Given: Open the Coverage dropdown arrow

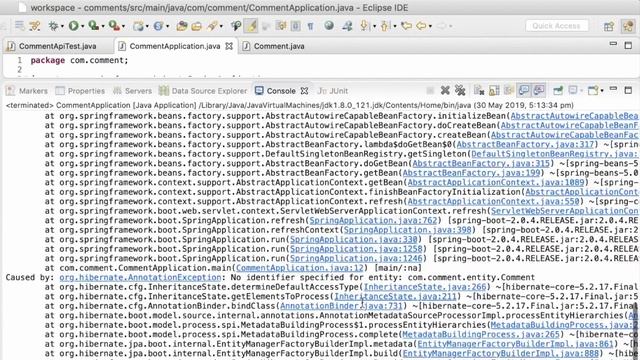Looking at the screenshot, I should 103,27.
